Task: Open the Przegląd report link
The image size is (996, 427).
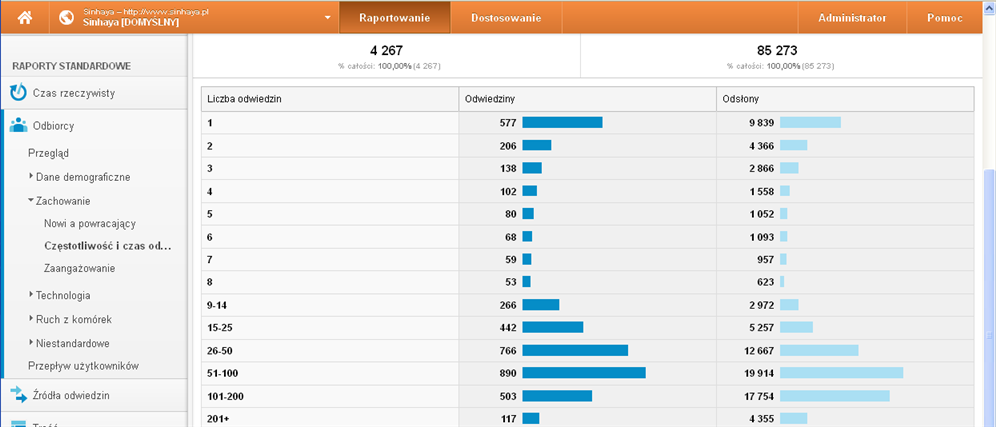Action: point(49,153)
